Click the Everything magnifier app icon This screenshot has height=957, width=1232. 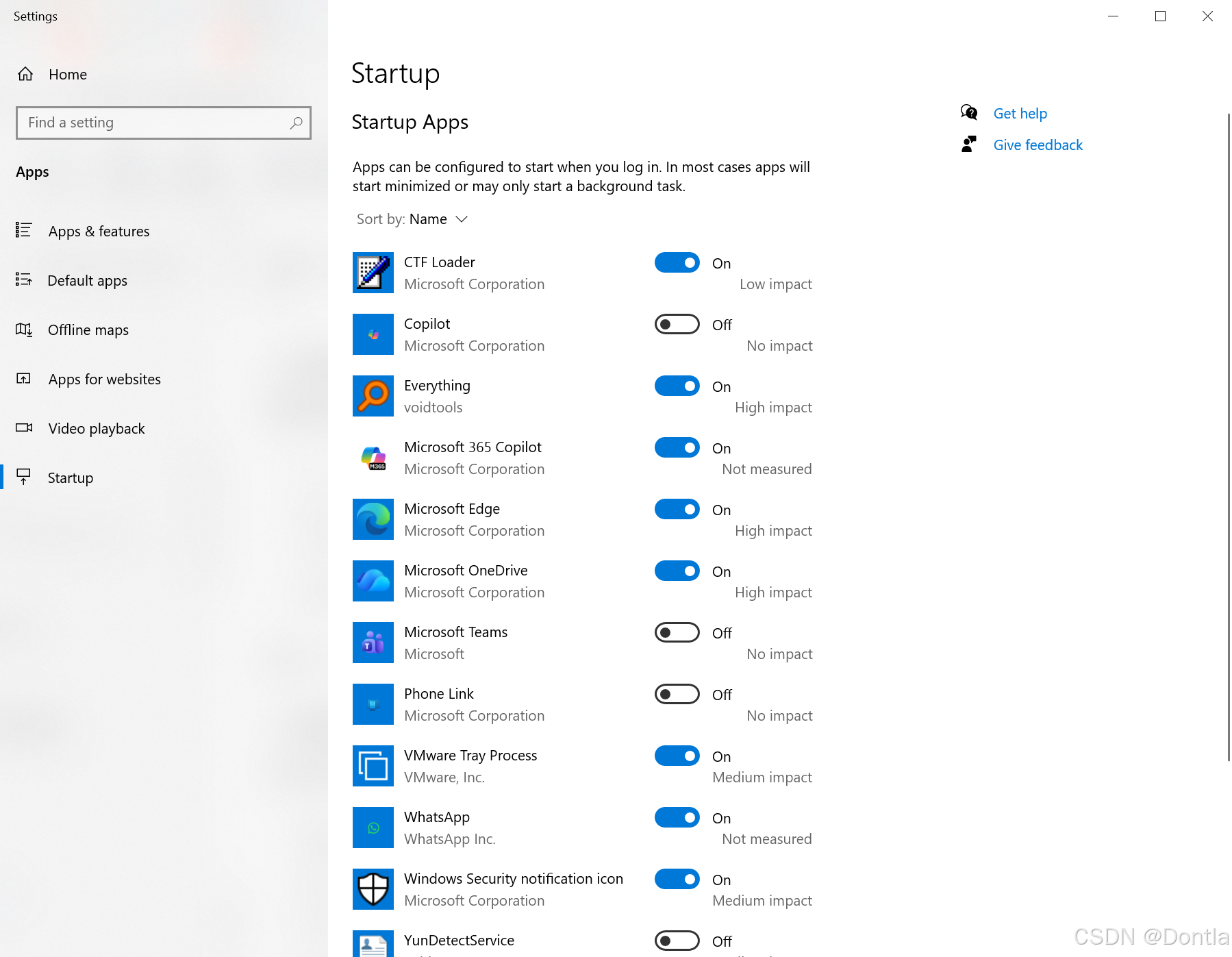373,396
